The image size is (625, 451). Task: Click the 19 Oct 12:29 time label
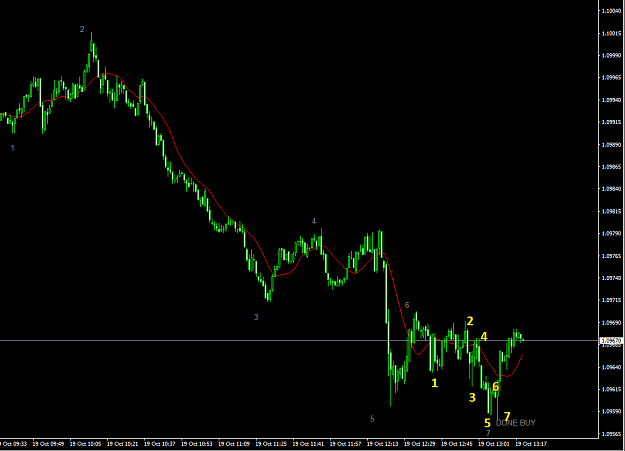420,444
